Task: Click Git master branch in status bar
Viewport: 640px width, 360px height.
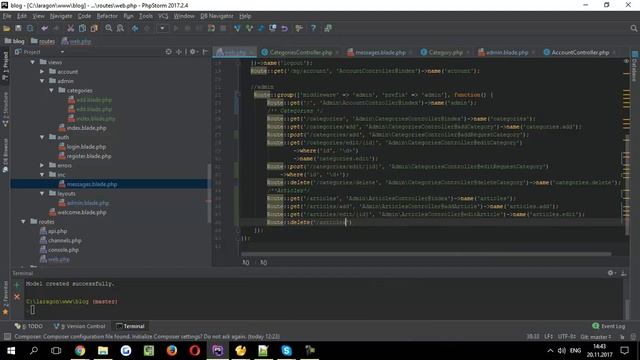Action: point(596,337)
